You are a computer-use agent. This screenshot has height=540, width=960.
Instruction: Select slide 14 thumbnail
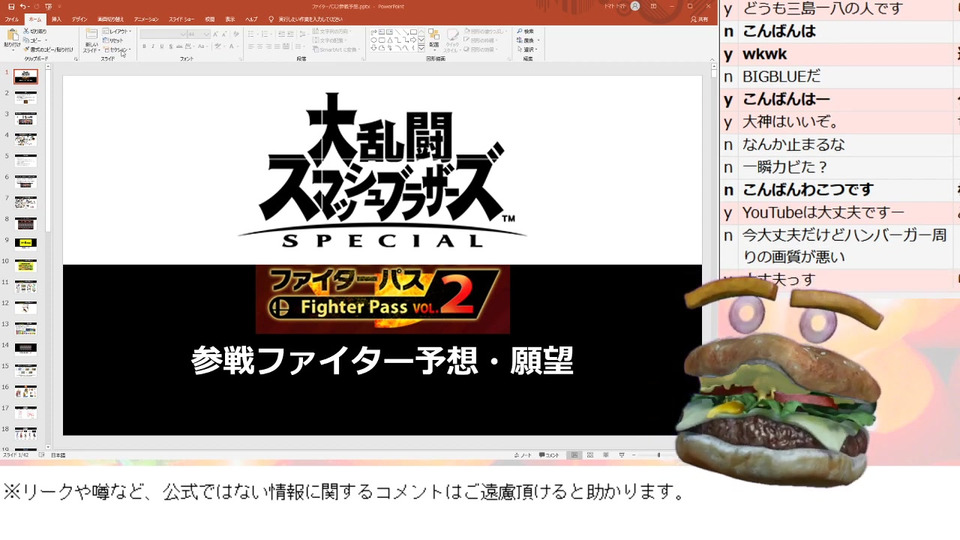tap(26, 349)
